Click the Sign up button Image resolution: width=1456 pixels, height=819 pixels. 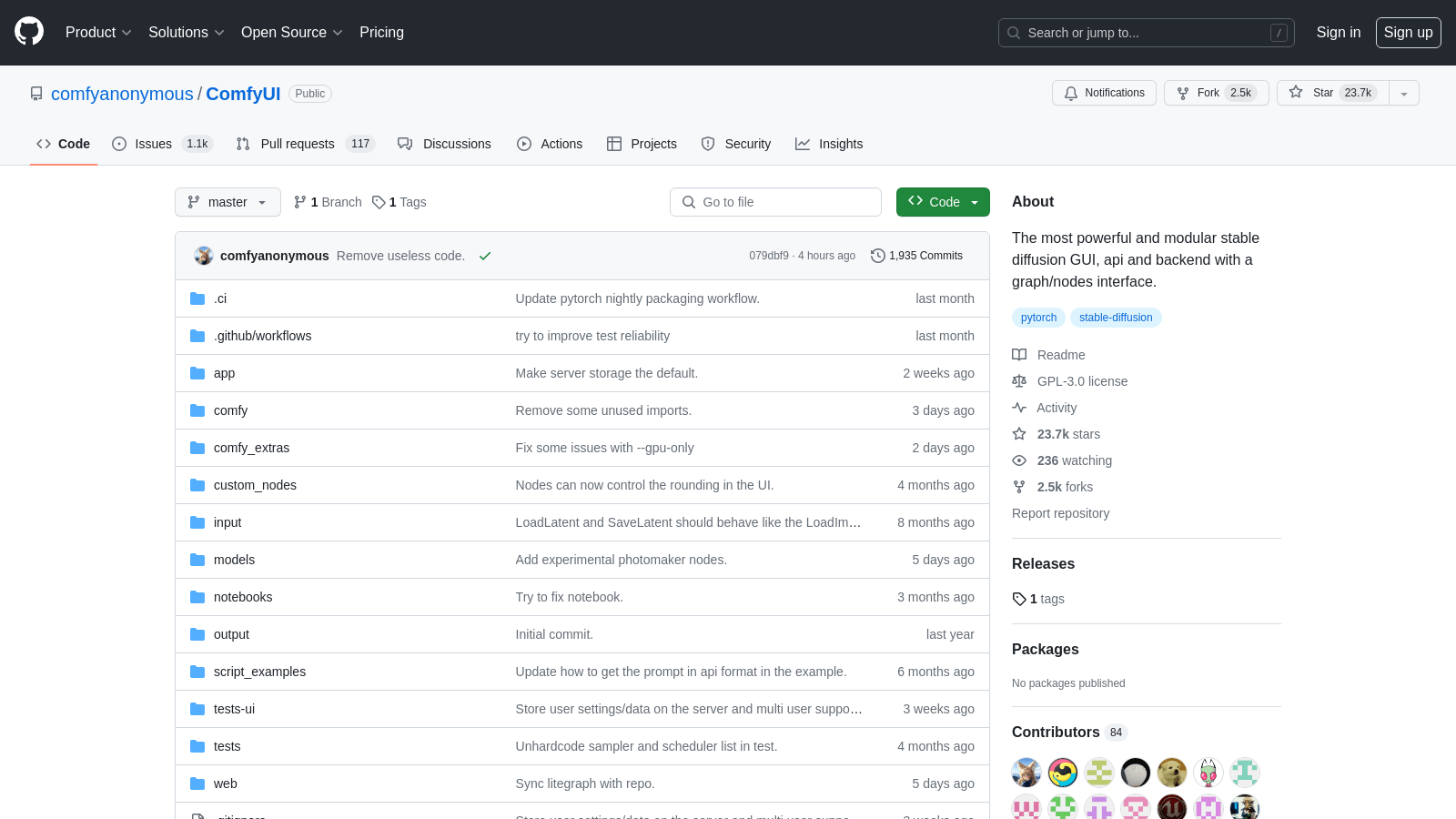1408,32
